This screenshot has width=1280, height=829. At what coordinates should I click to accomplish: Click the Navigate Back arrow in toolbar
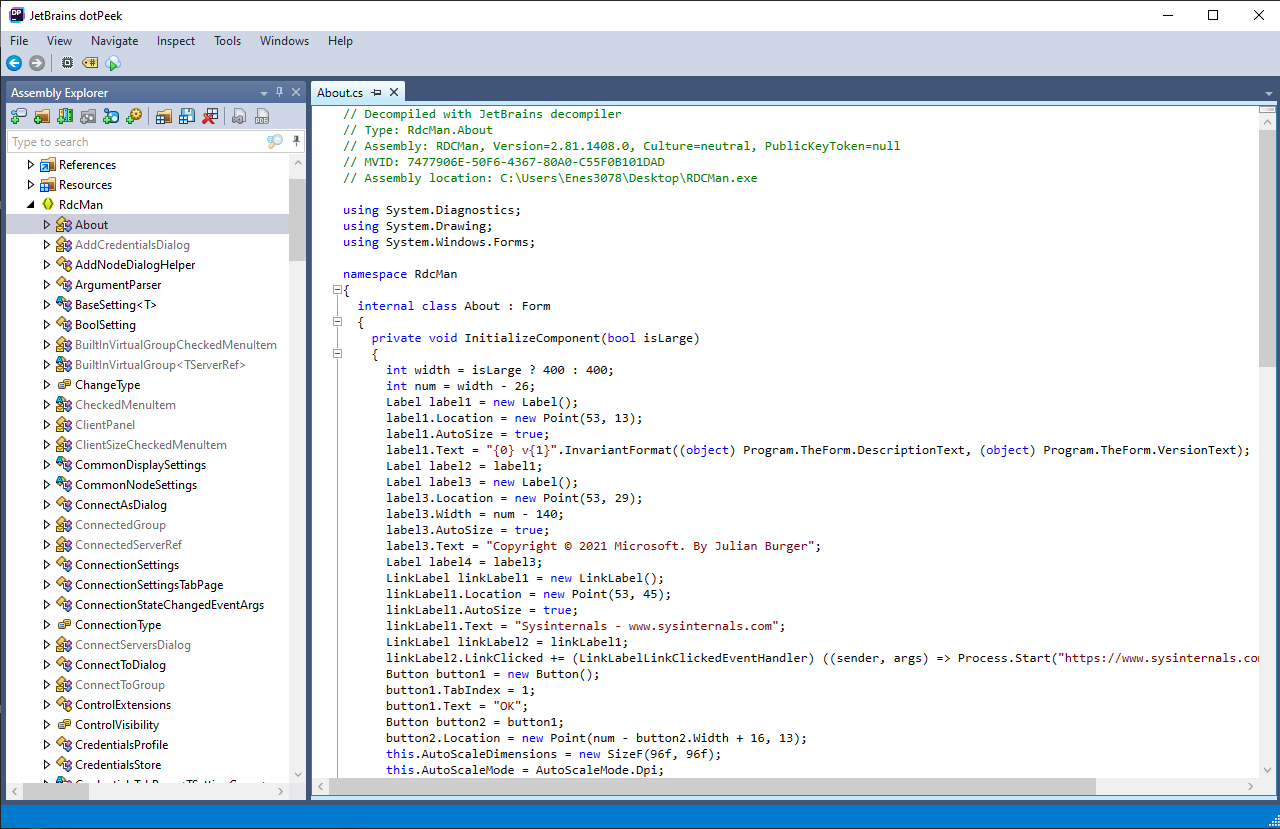14,63
